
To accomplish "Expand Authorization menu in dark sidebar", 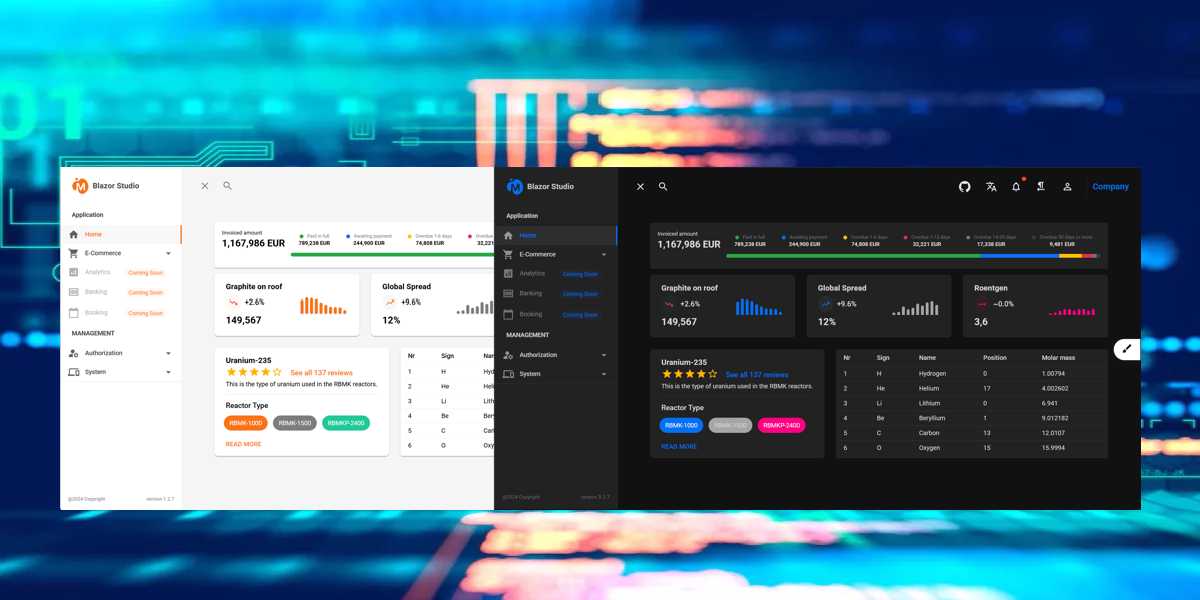I will [x=555, y=355].
